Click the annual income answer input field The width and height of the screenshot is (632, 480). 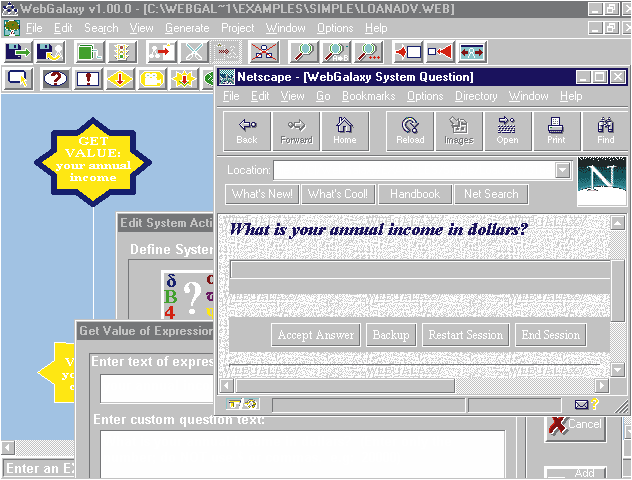420,269
